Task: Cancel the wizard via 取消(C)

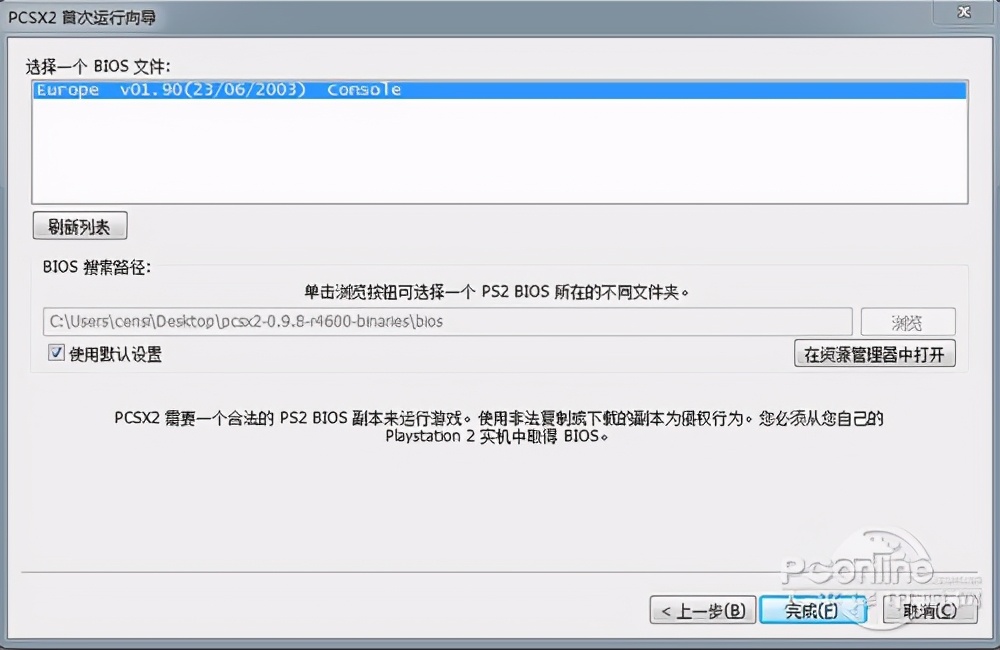Action: [929, 610]
